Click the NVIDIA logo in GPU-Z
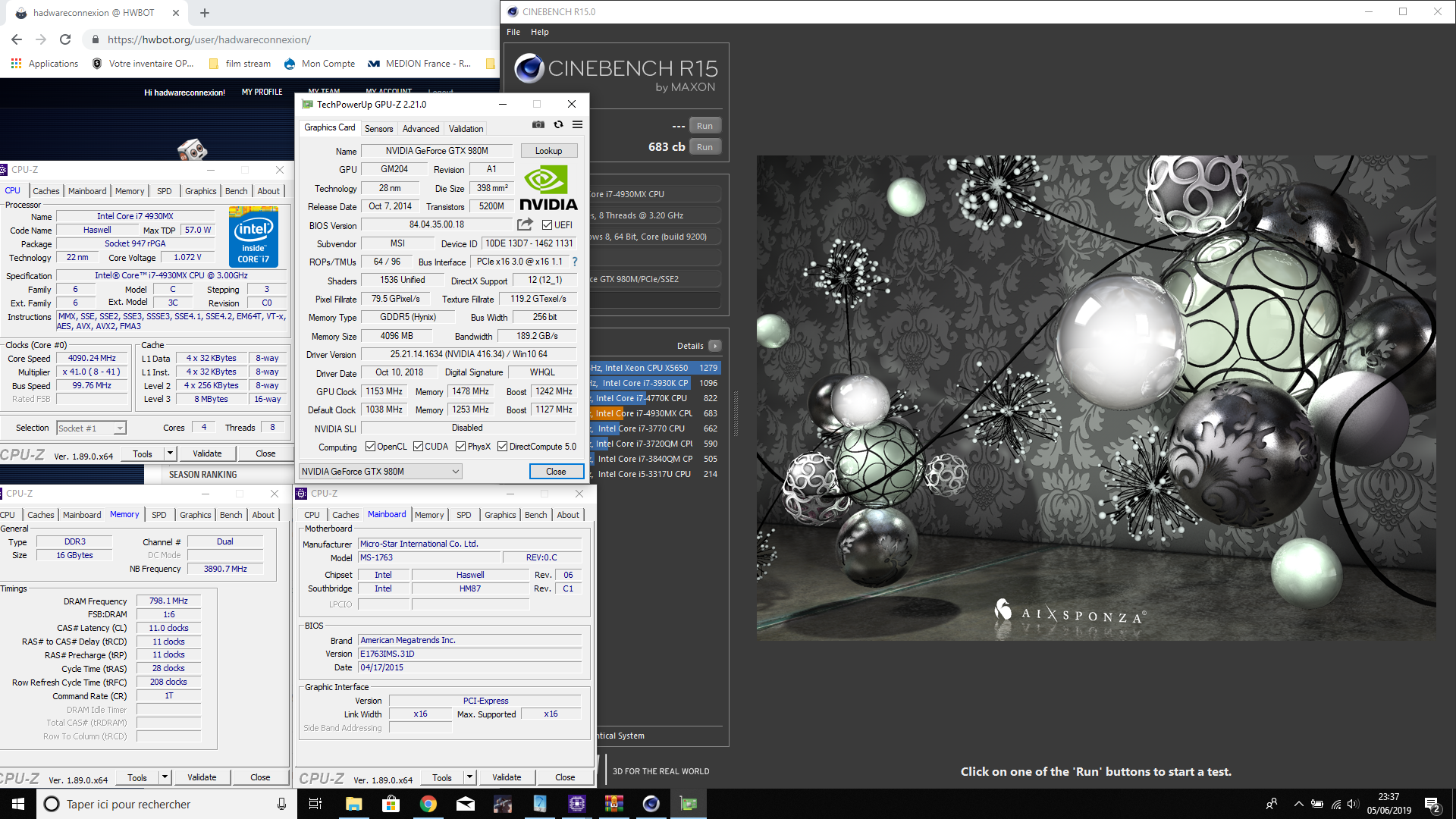 click(548, 188)
